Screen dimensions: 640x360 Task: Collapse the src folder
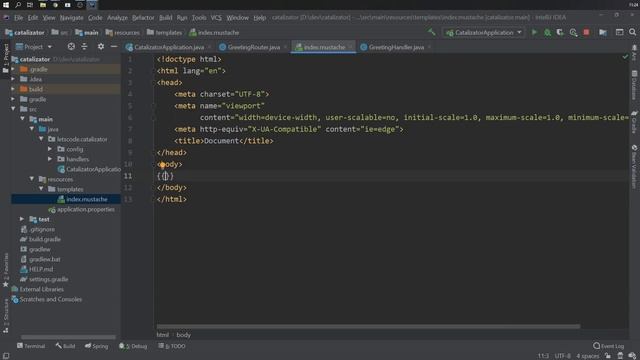(13, 109)
